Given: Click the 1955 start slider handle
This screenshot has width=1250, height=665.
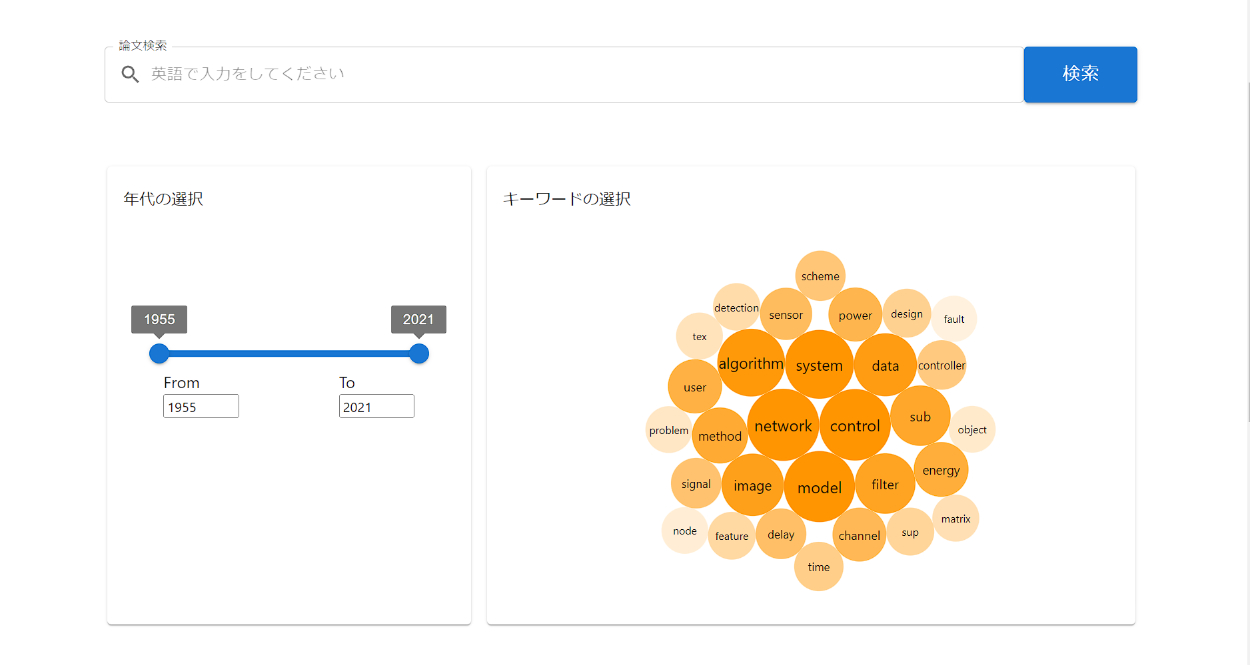Looking at the screenshot, I should point(159,353).
